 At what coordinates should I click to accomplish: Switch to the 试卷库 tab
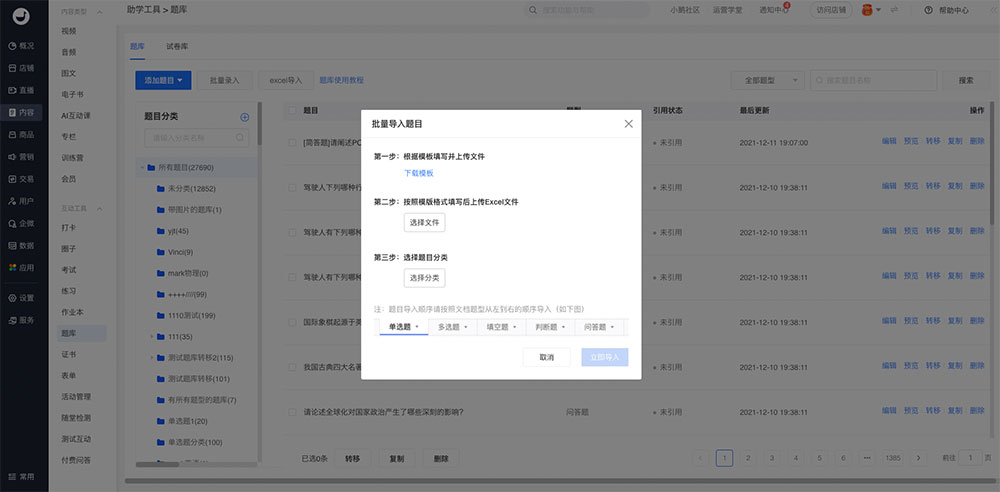point(177,47)
